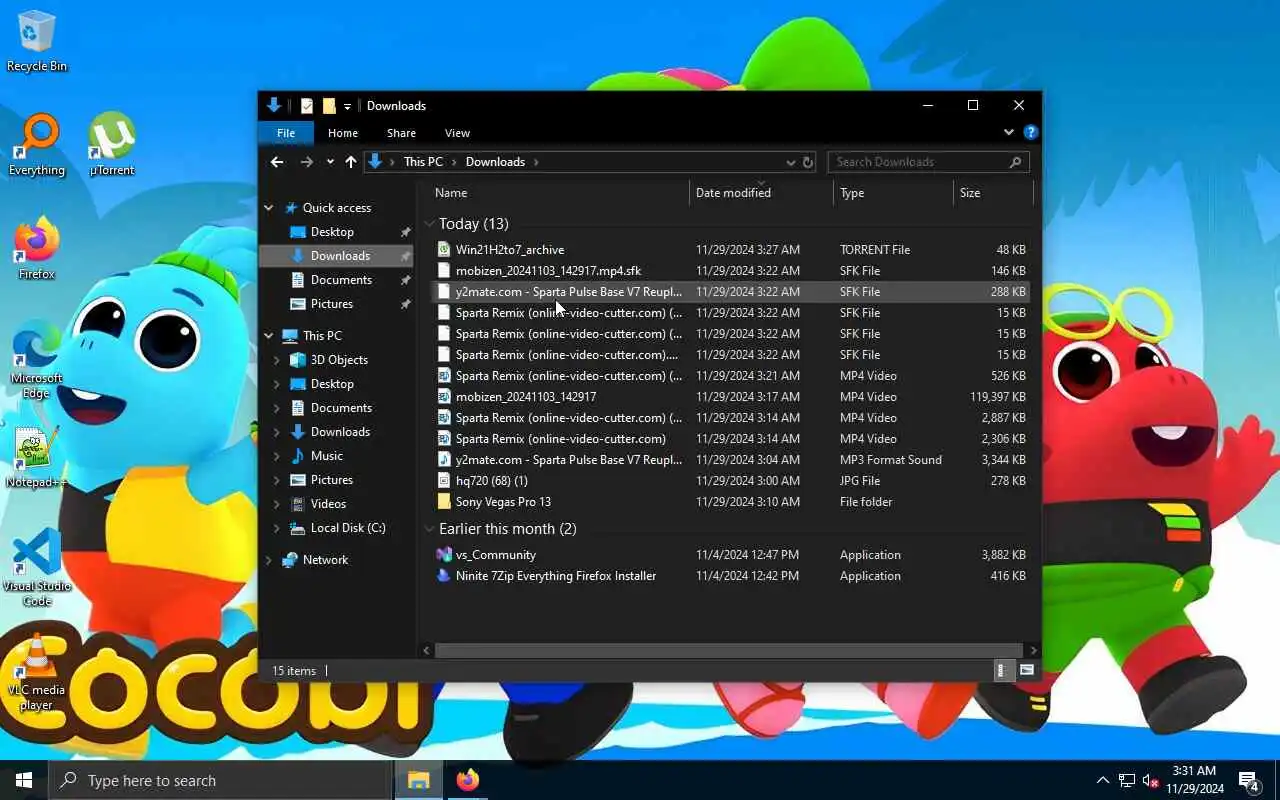Select the Sony Vegas Pro 13 folder

pos(732,502)
